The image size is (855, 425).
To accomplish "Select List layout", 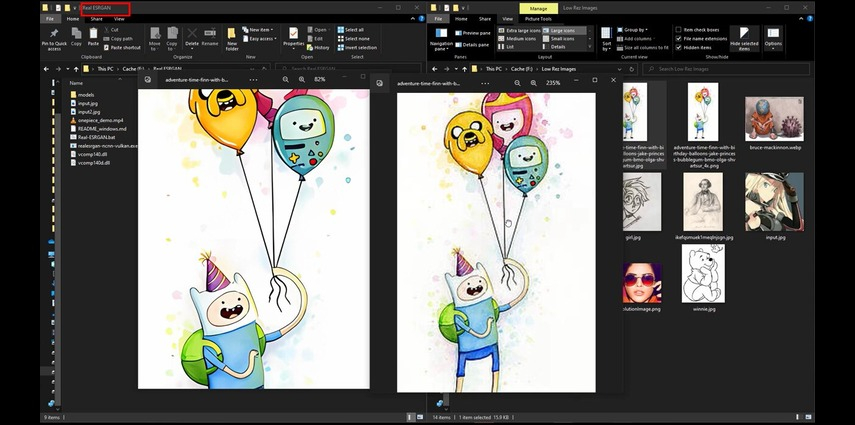I will pos(505,47).
